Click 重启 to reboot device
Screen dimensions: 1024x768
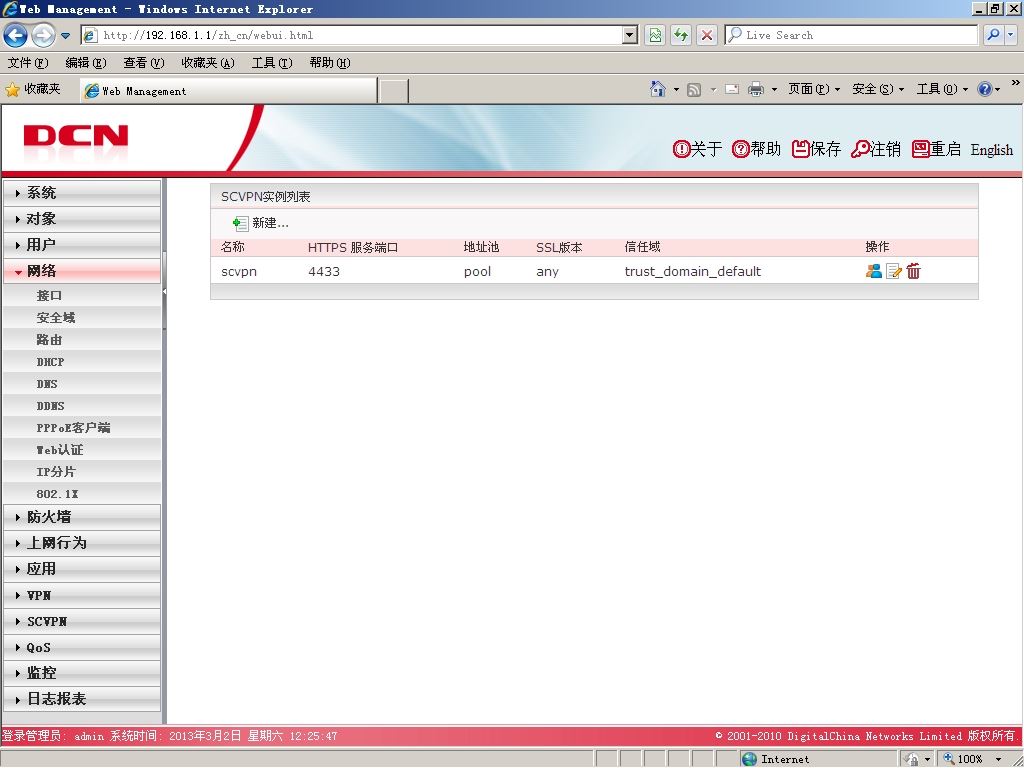point(936,150)
